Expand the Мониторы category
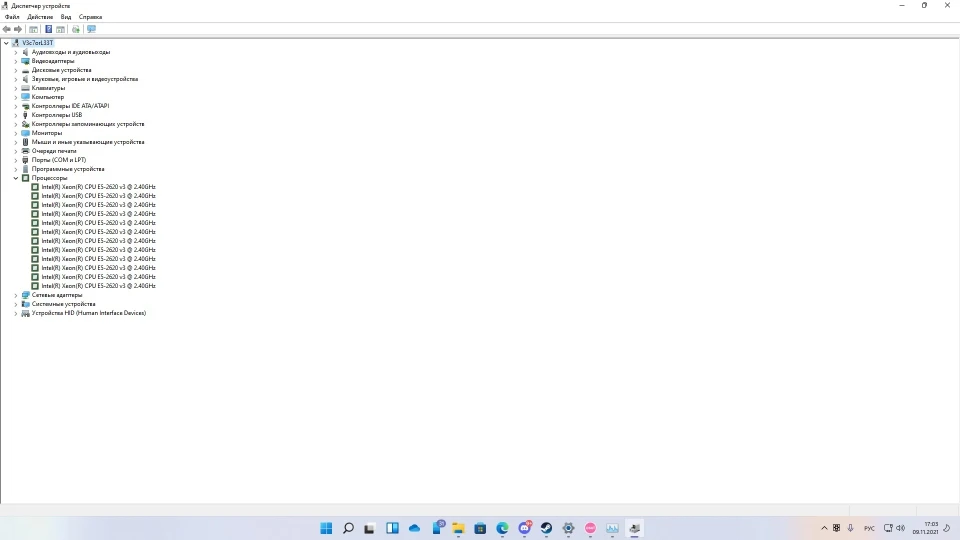The image size is (960, 540). click(x=16, y=133)
